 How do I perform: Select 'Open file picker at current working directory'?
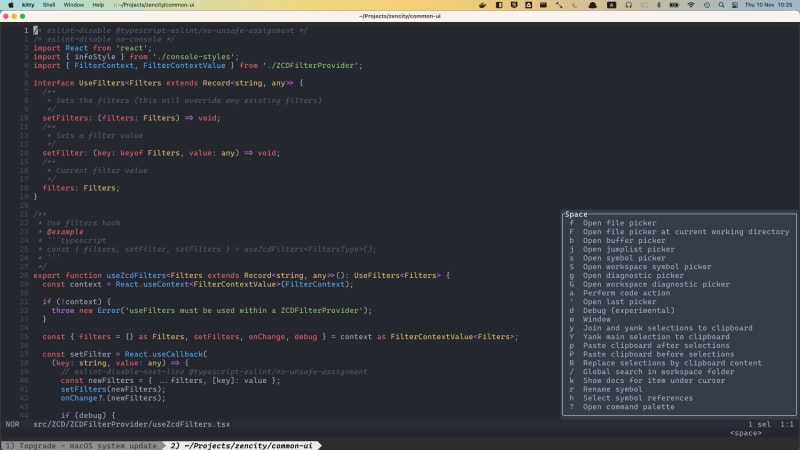tap(679, 232)
